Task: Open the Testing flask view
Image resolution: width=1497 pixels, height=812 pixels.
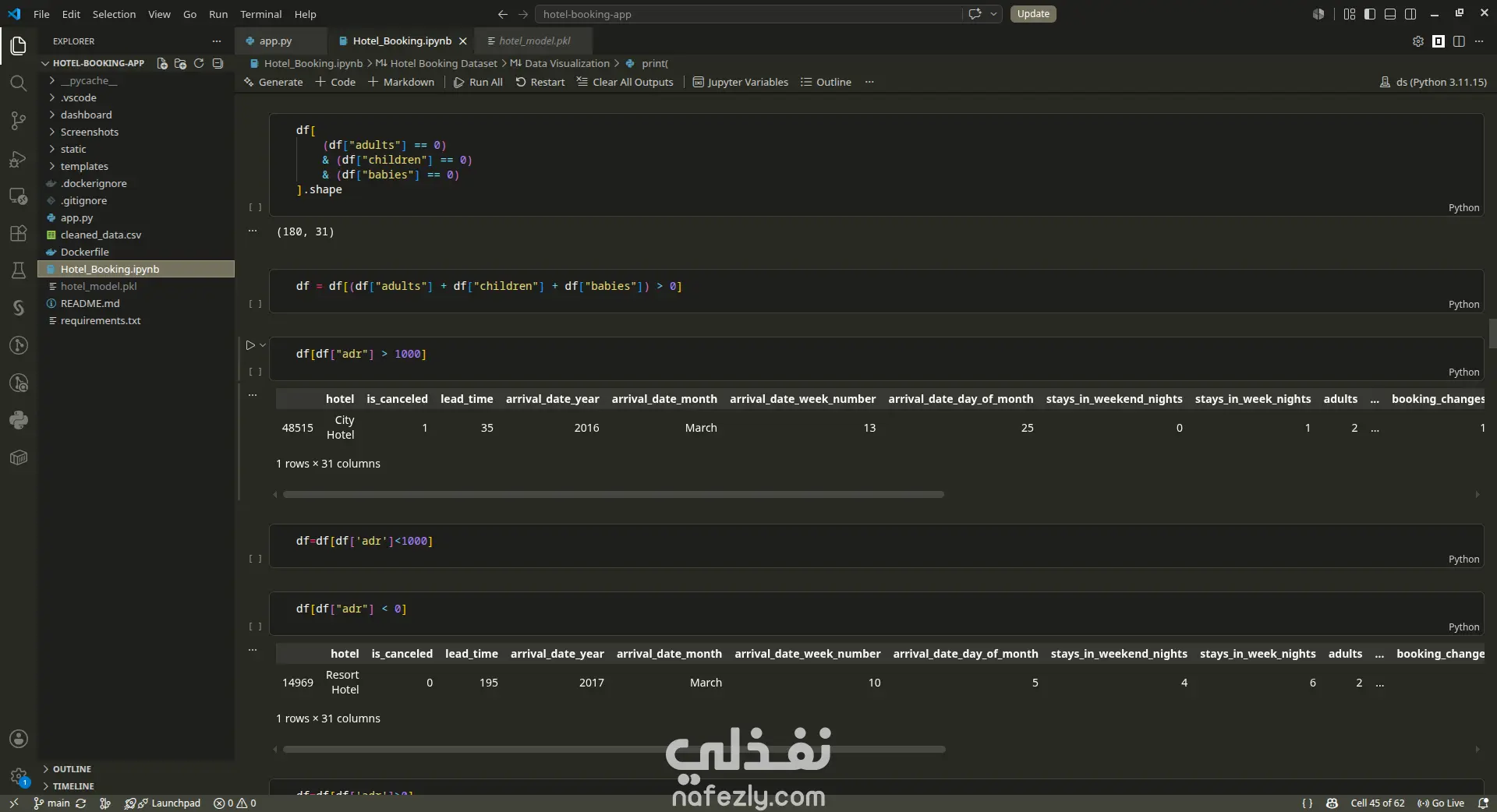Action: coord(19,270)
